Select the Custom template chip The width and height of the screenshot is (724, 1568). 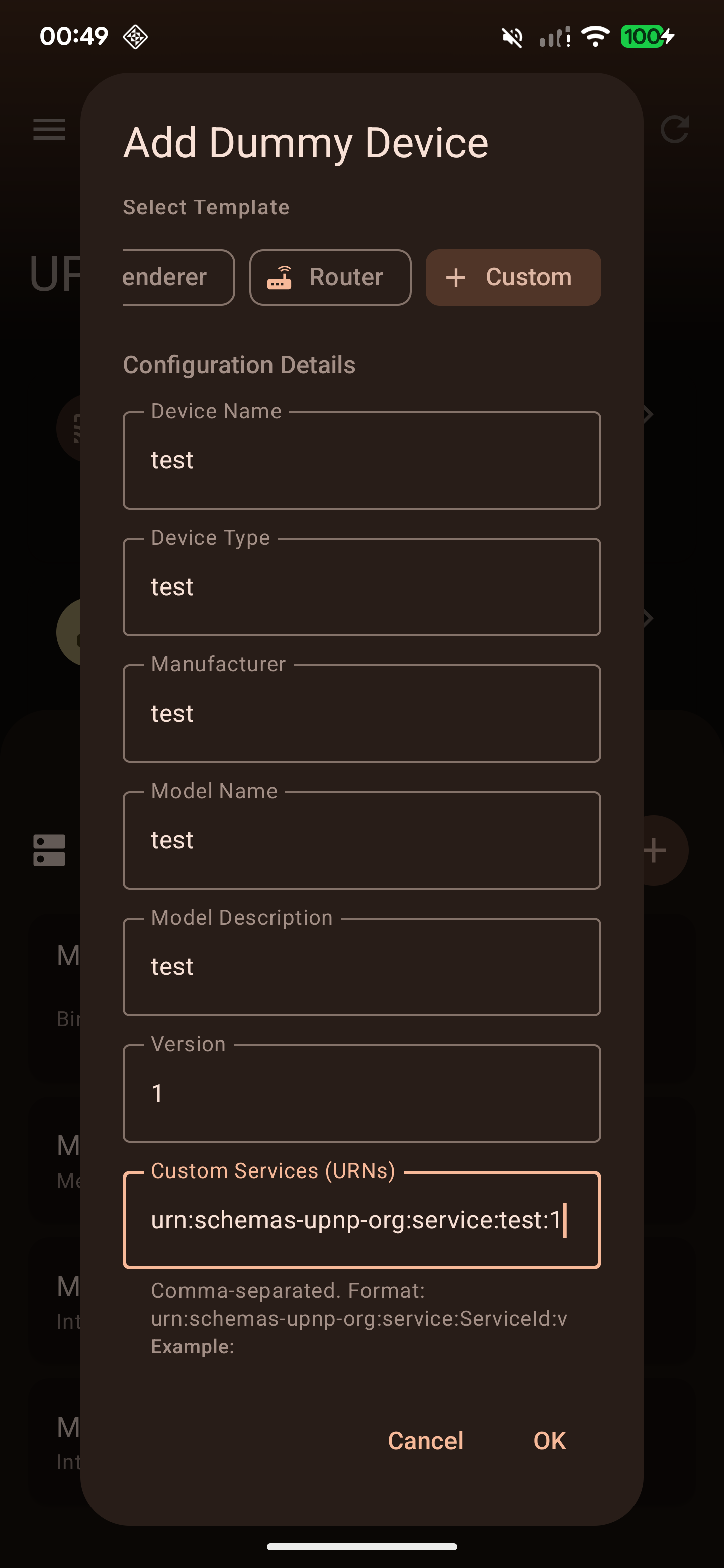point(513,277)
